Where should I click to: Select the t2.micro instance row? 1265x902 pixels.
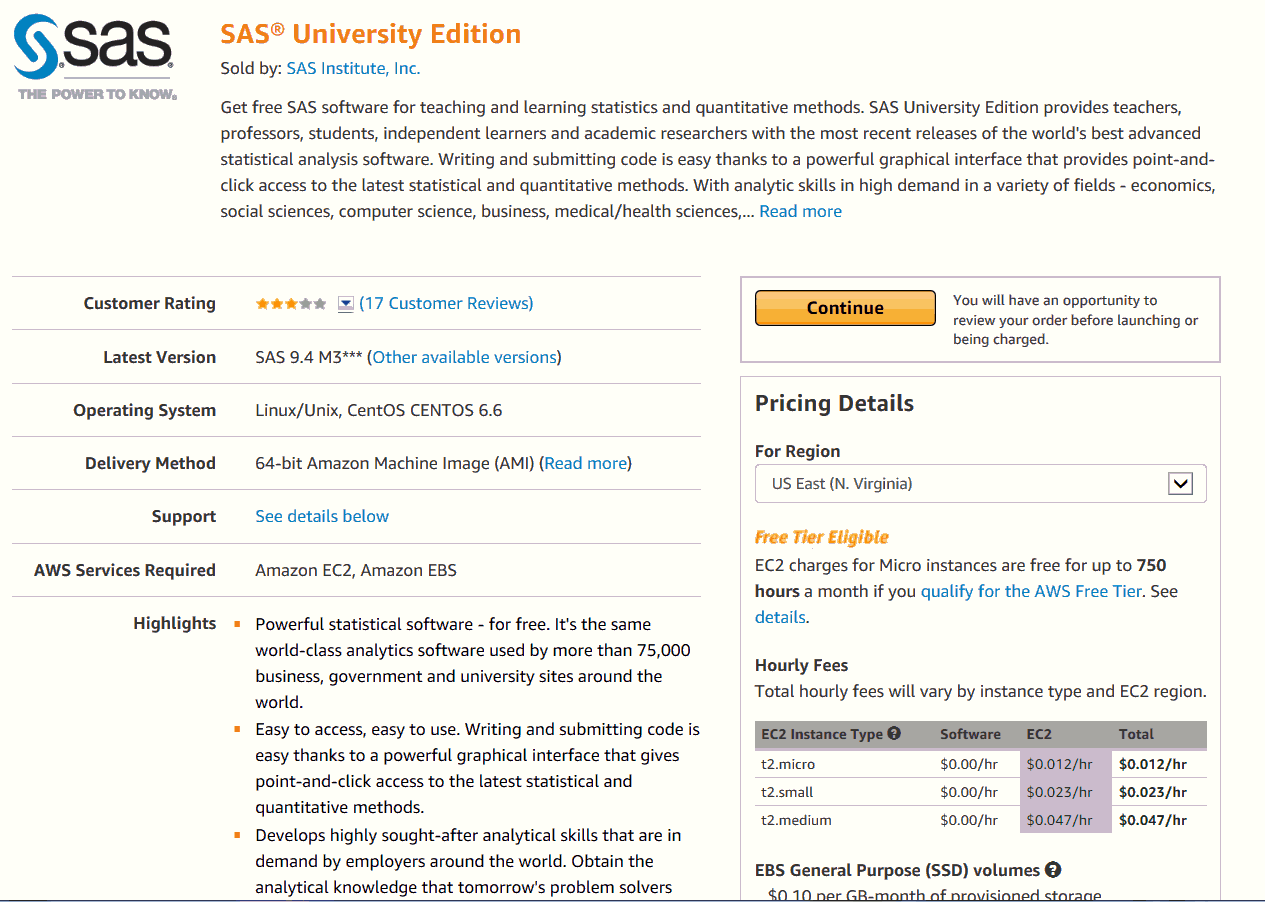point(980,764)
